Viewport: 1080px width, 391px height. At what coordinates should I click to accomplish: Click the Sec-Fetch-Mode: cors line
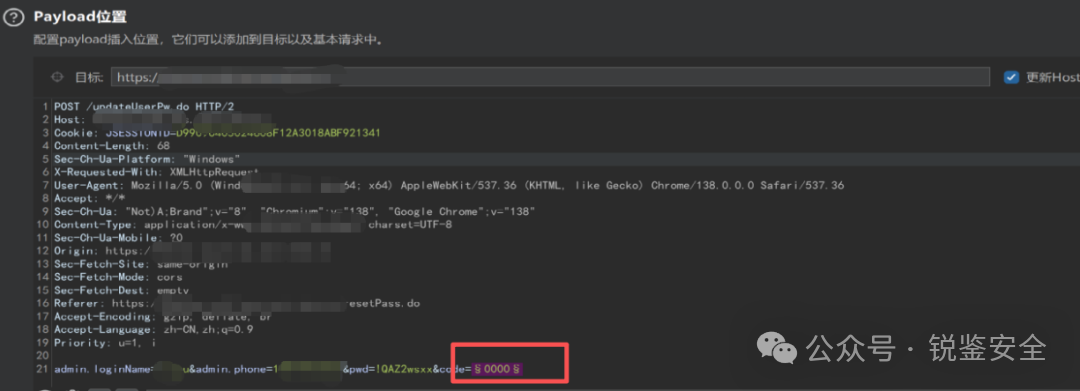[118, 277]
